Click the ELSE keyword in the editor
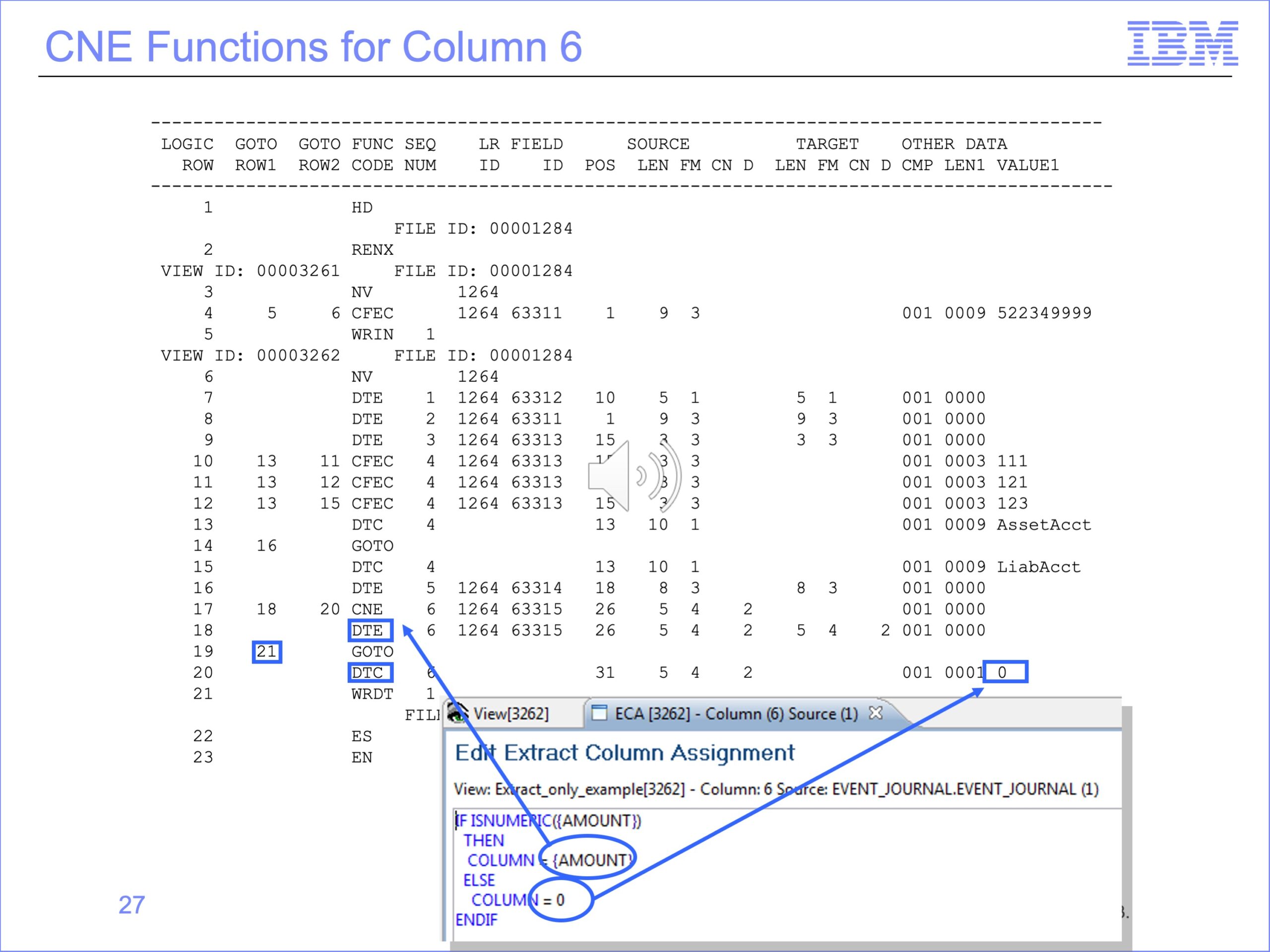The height and width of the screenshot is (952, 1270). pyautogui.click(x=479, y=880)
